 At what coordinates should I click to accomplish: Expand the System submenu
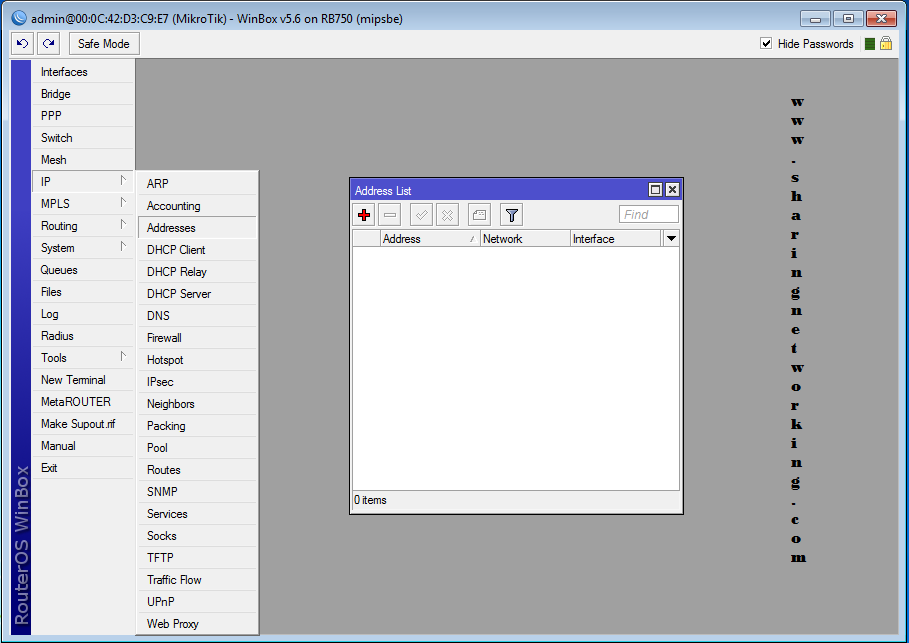click(x=82, y=248)
